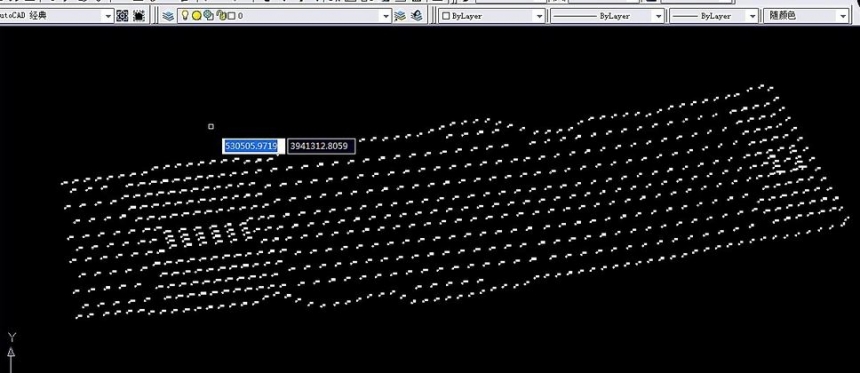Open the Layer Properties Manager icon
Viewport: 860px width, 373px height.
pyautogui.click(x=168, y=16)
